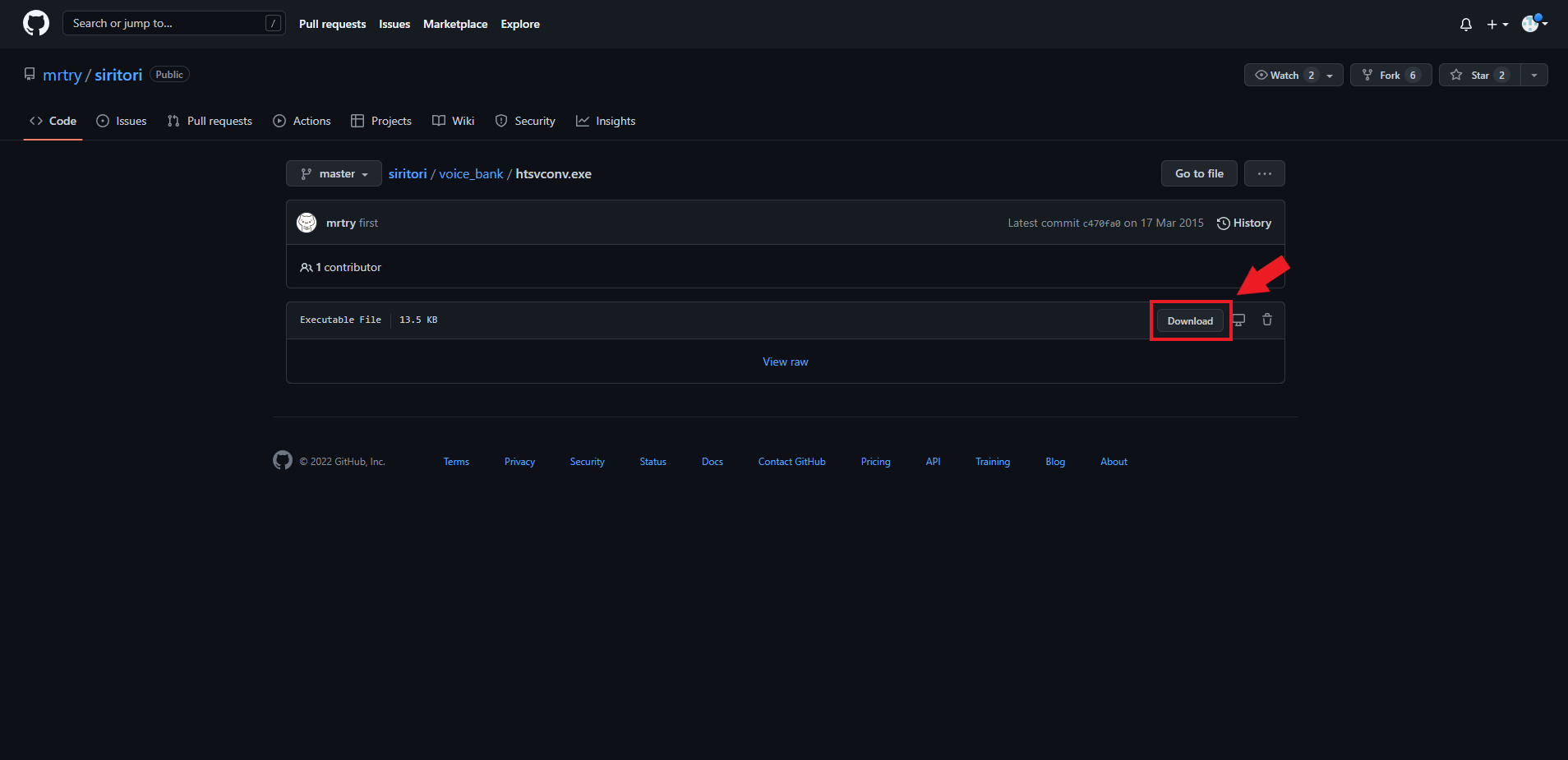This screenshot has height=760, width=1568.
Task: Open Pull requests in the top navigation
Action: (332, 24)
